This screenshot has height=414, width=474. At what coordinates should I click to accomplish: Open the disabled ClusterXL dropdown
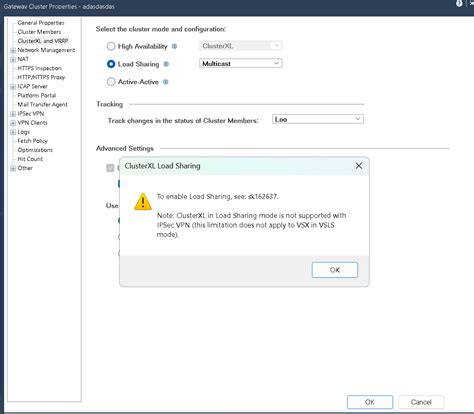click(x=241, y=46)
